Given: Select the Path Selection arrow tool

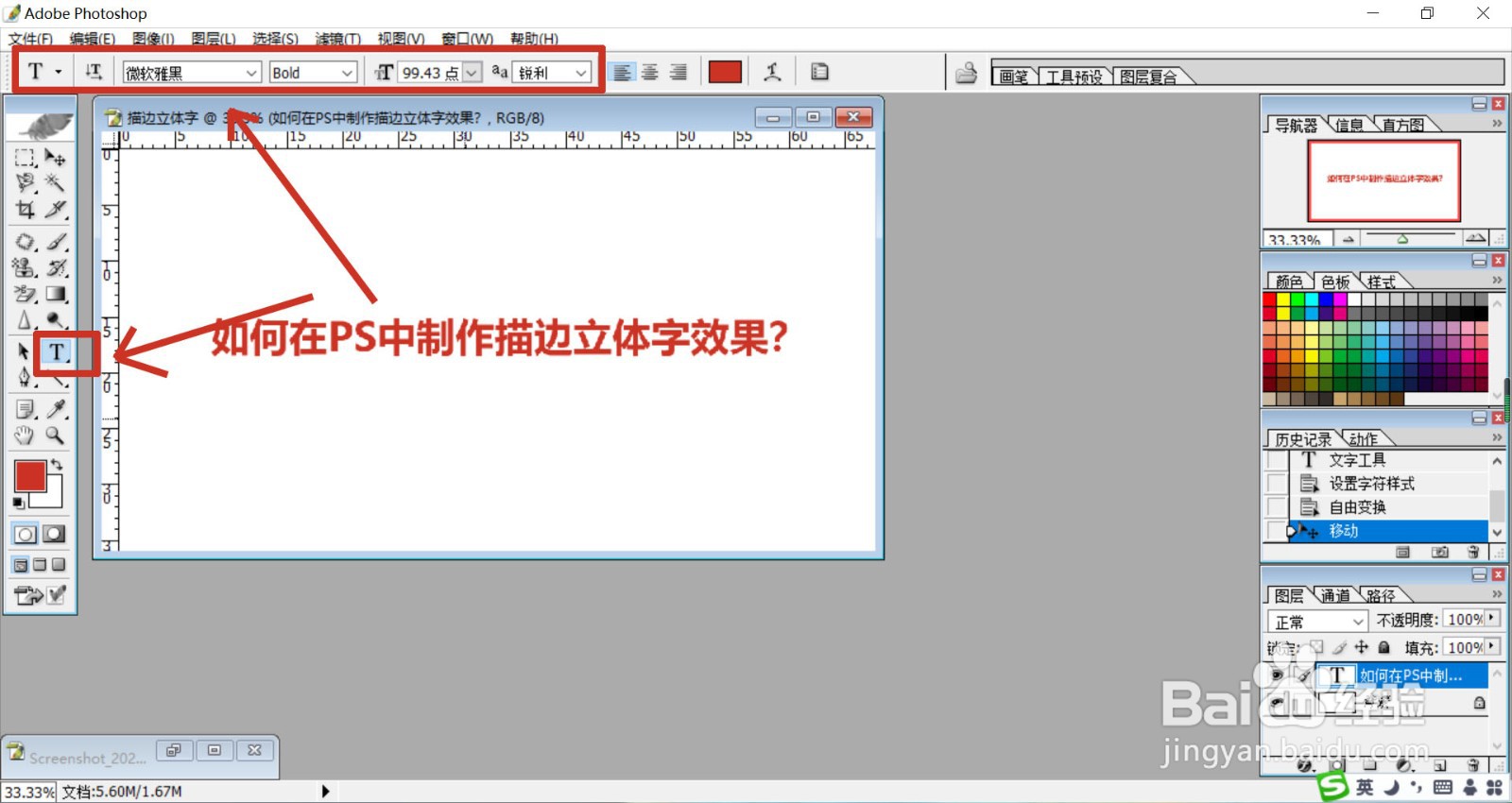Looking at the screenshot, I should pos(26,351).
